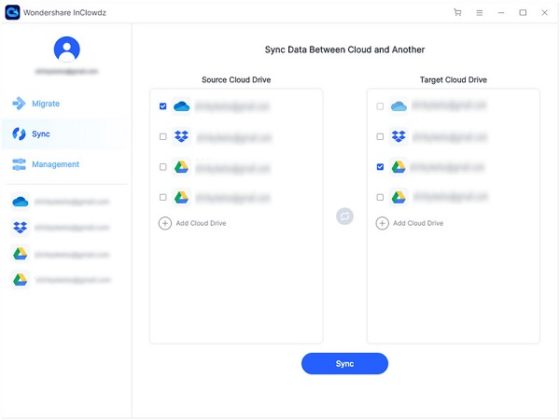Click the last Google Drive icon in Target list
The image size is (560, 420).
tap(399, 197)
